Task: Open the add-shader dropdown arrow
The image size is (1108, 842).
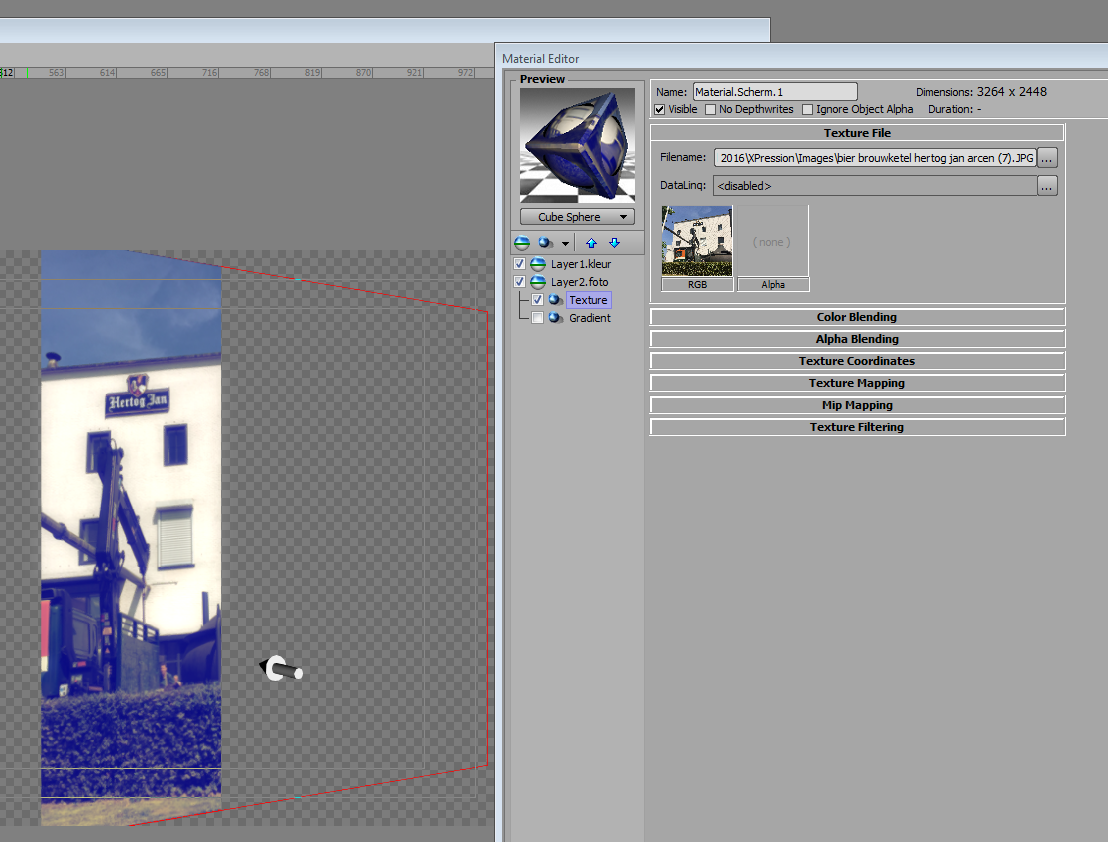Action: click(566, 243)
